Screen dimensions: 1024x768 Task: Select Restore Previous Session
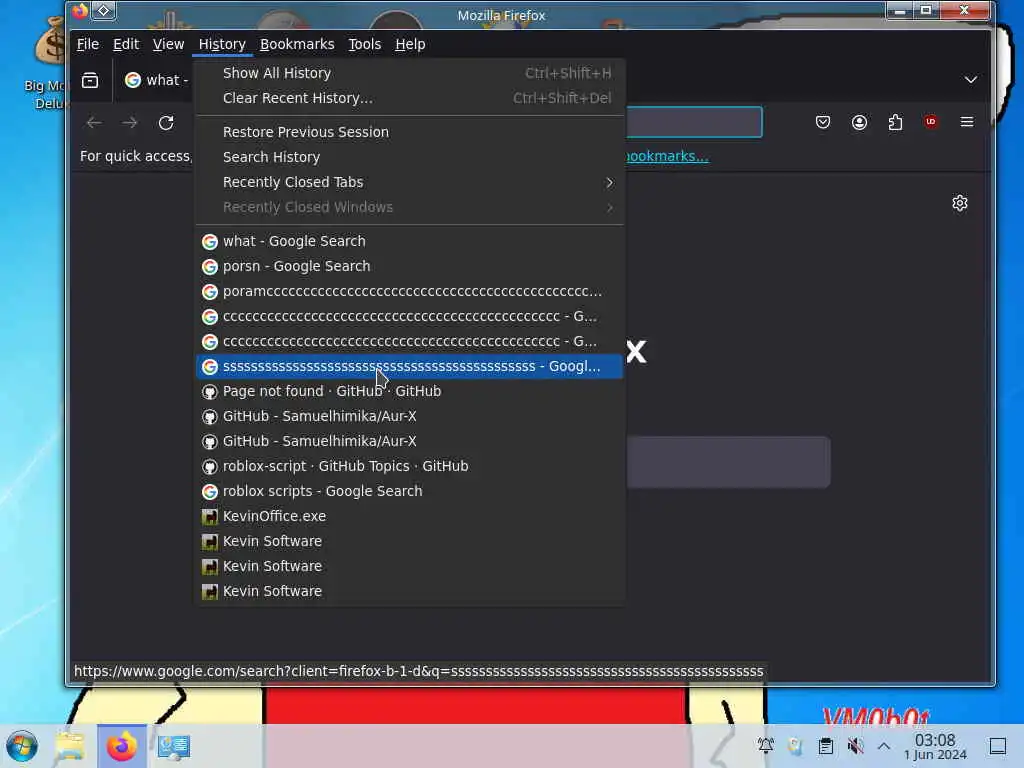click(x=409, y=132)
